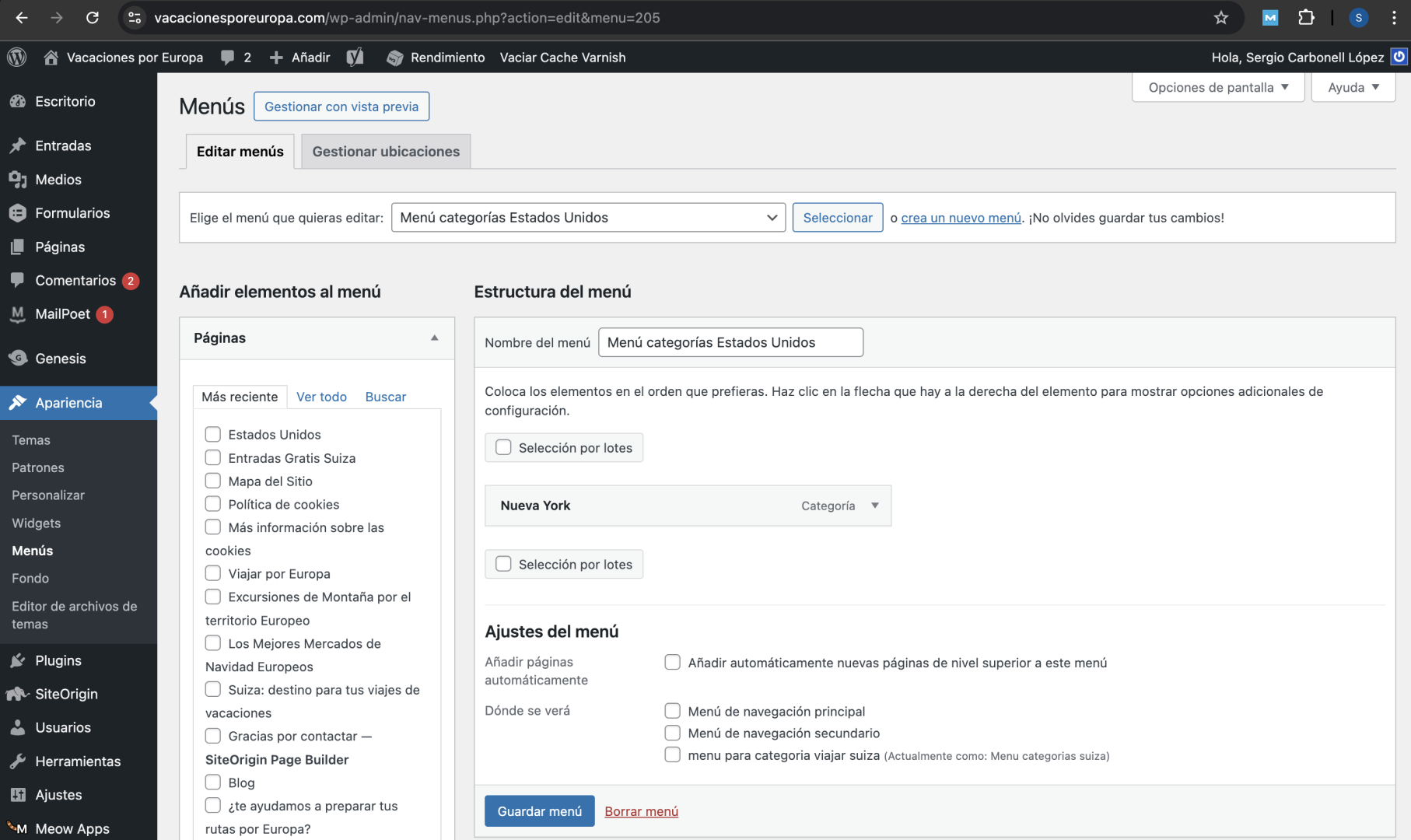Open the browser extensions puzzle icon
The height and width of the screenshot is (840, 1411).
(1306, 17)
